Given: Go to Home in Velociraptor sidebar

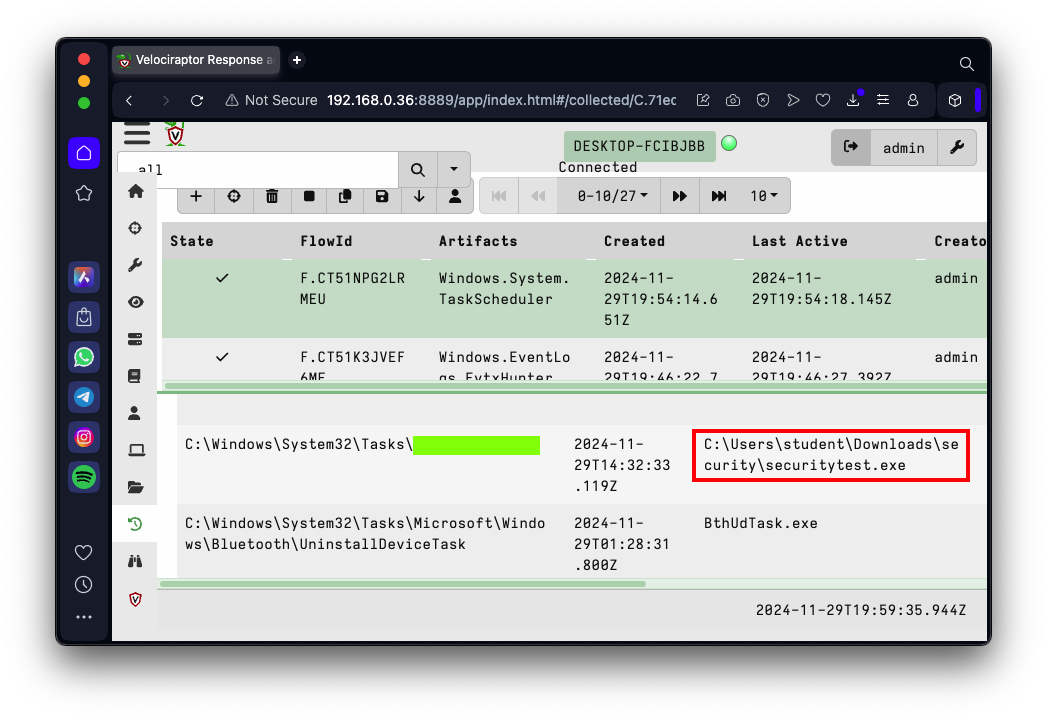Looking at the screenshot, I should pos(136,192).
